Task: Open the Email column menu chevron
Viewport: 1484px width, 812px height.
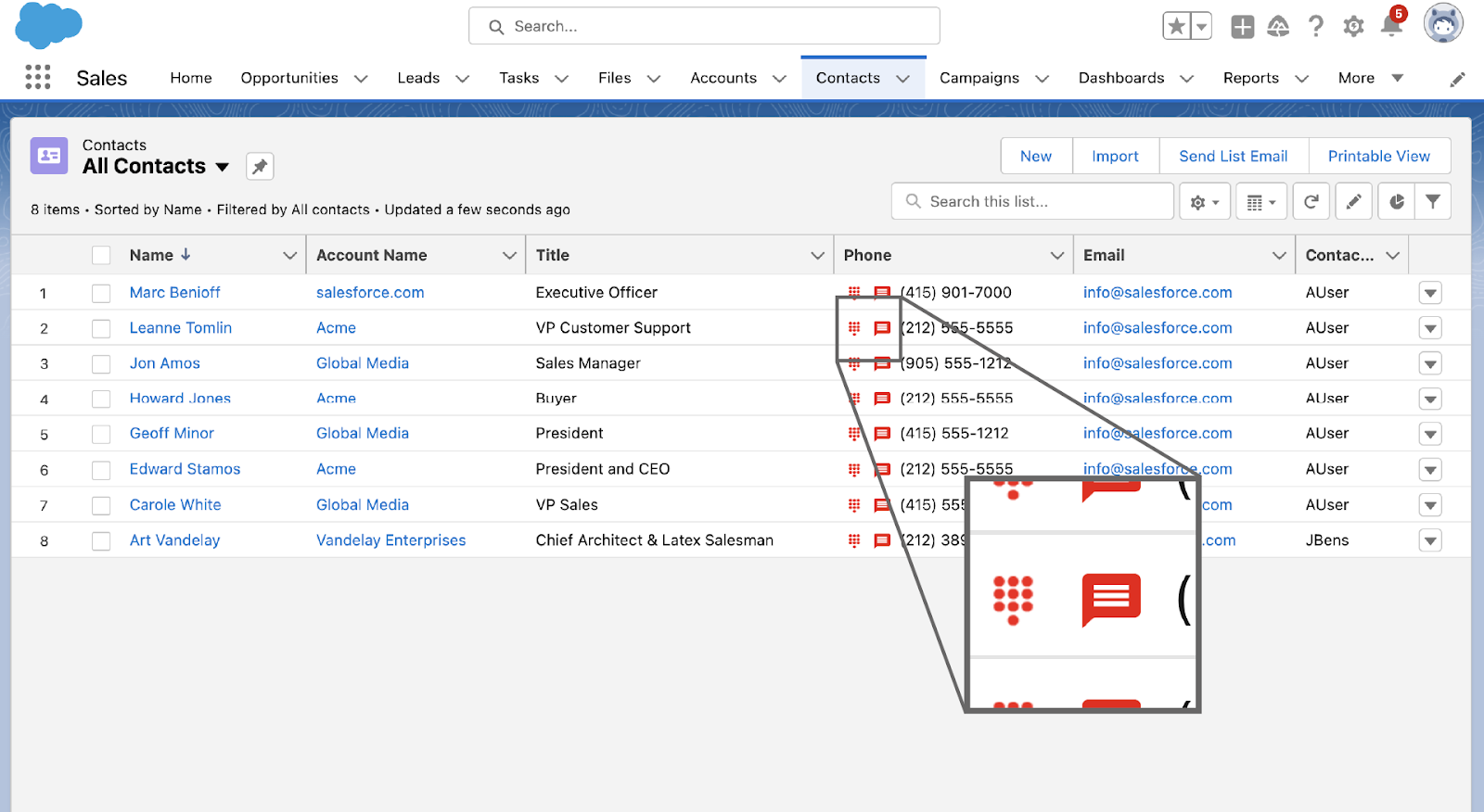Action: coord(1279,255)
